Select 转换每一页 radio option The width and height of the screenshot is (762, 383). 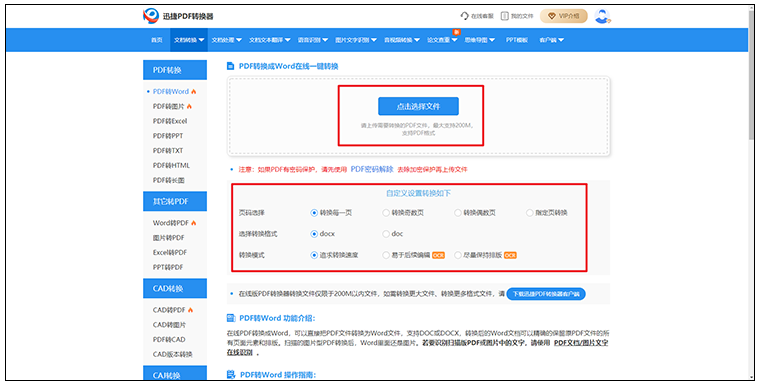point(314,213)
